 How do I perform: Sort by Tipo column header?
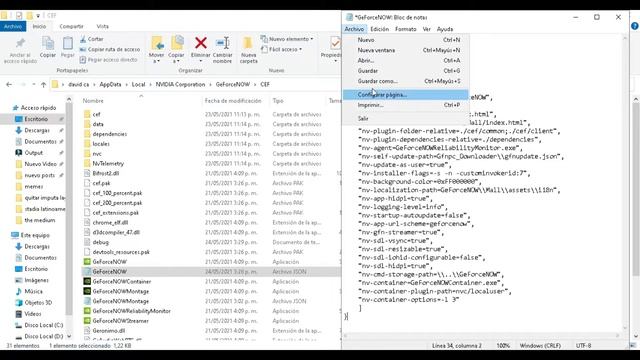pyautogui.click(x=278, y=101)
